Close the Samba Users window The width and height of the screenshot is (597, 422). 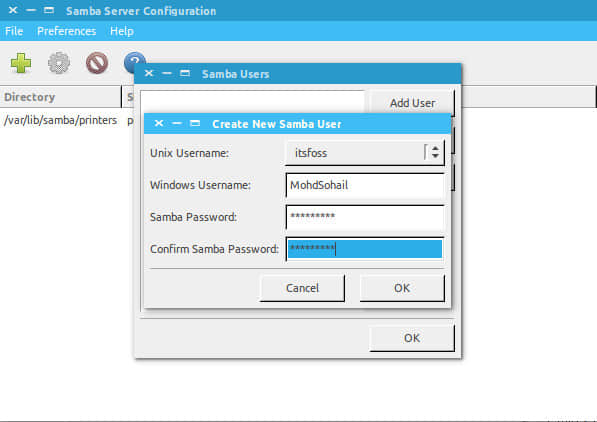pyautogui.click(x=149, y=73)
